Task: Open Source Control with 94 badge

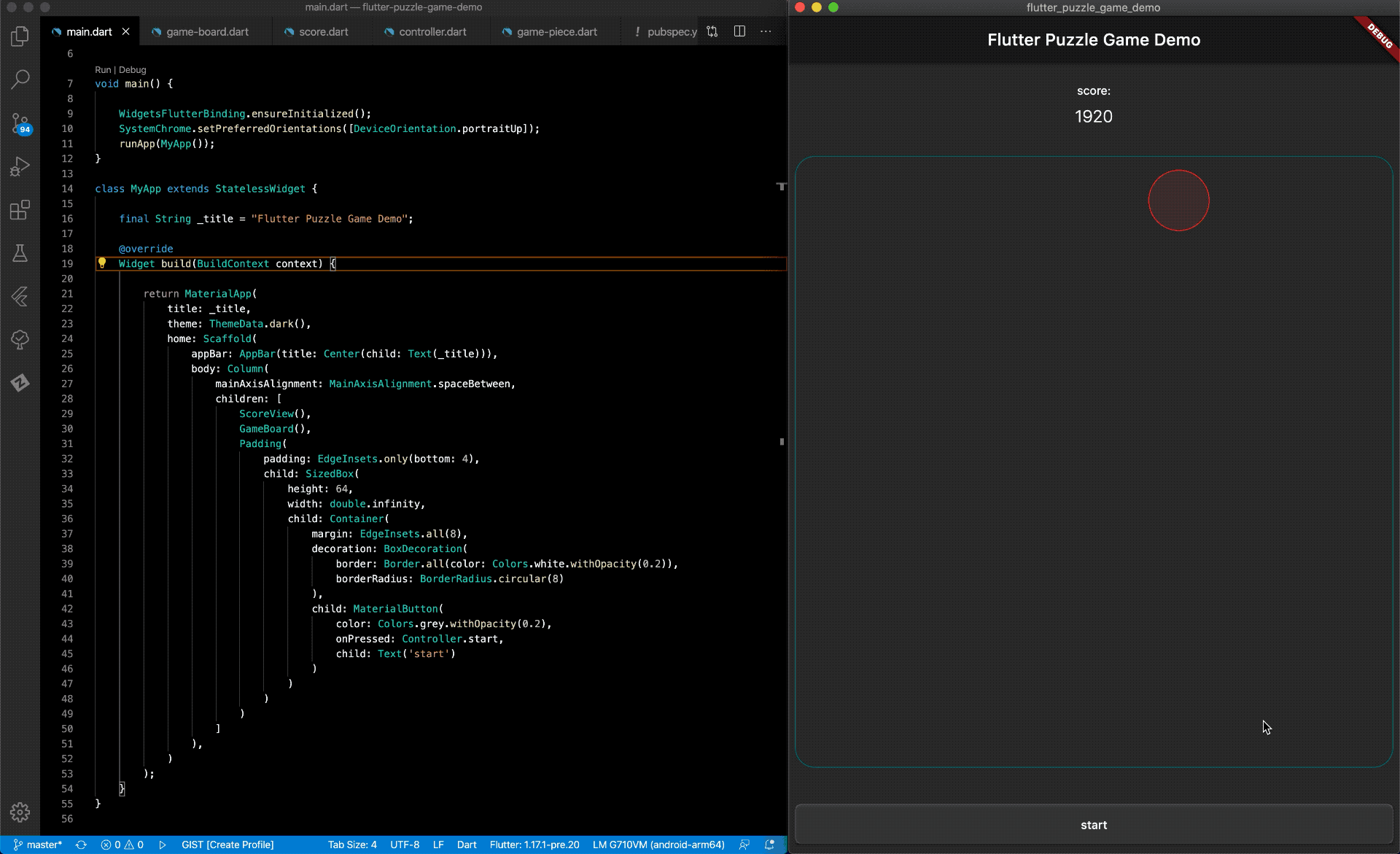Action: pyautogui.click(x=20, y=123)
